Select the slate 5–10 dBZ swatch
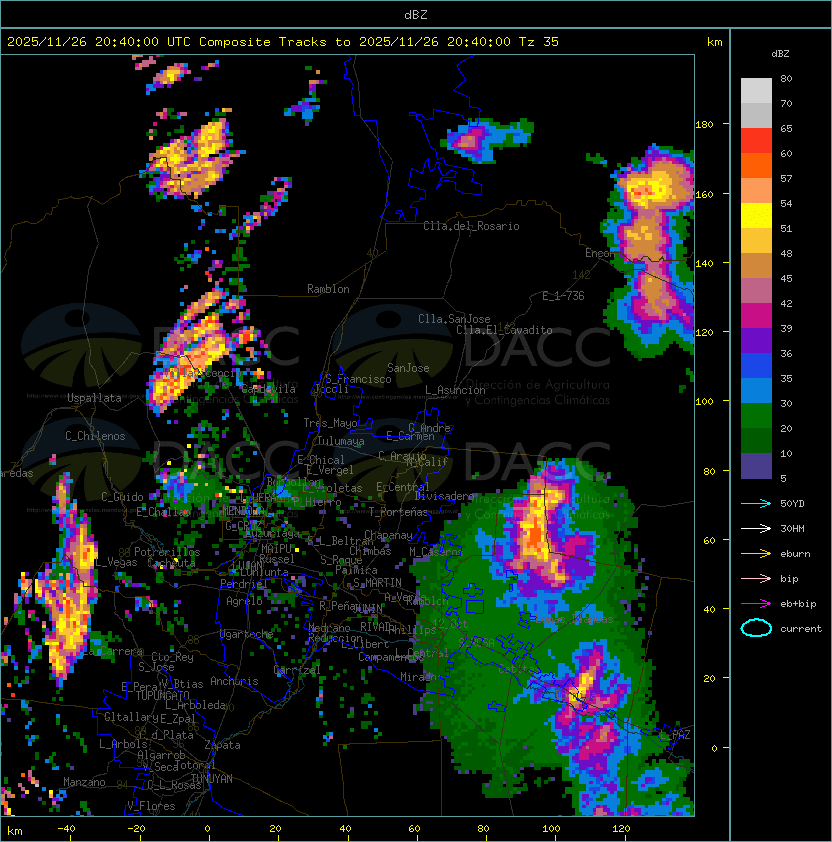Screen dimensions: 832x842 point(756,466)
